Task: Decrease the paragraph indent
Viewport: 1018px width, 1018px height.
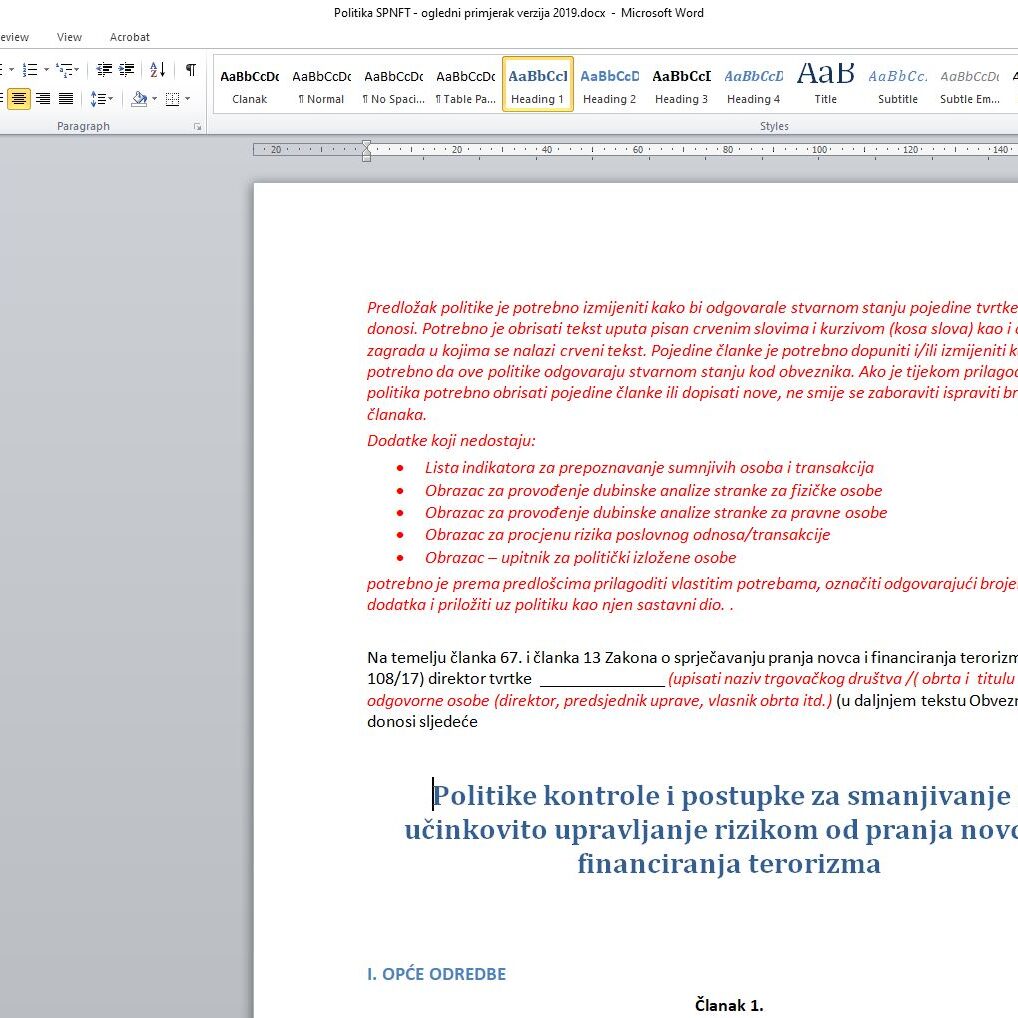Action: (x=104, y=70)
